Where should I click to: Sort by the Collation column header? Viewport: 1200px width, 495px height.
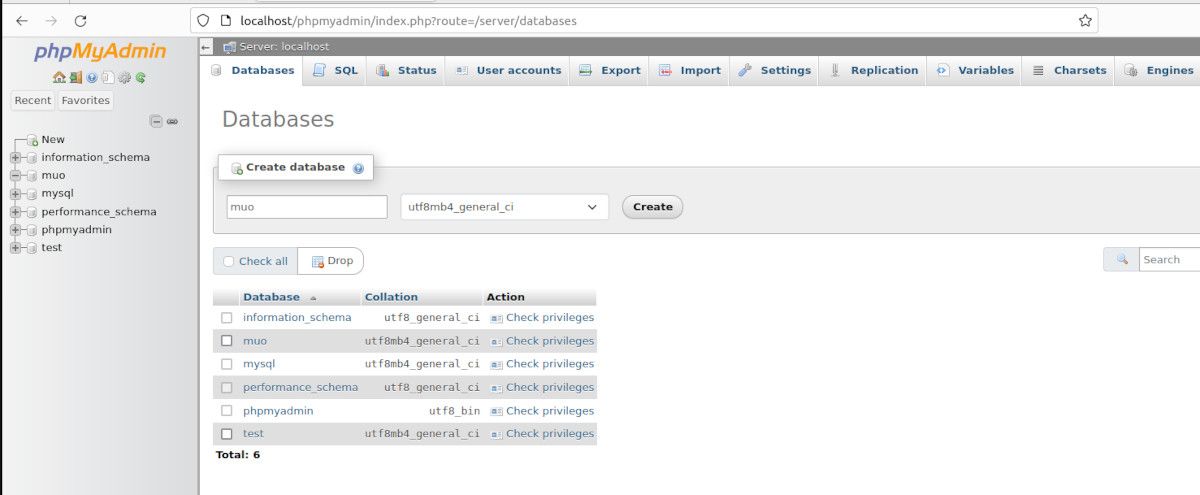[391, 297]
